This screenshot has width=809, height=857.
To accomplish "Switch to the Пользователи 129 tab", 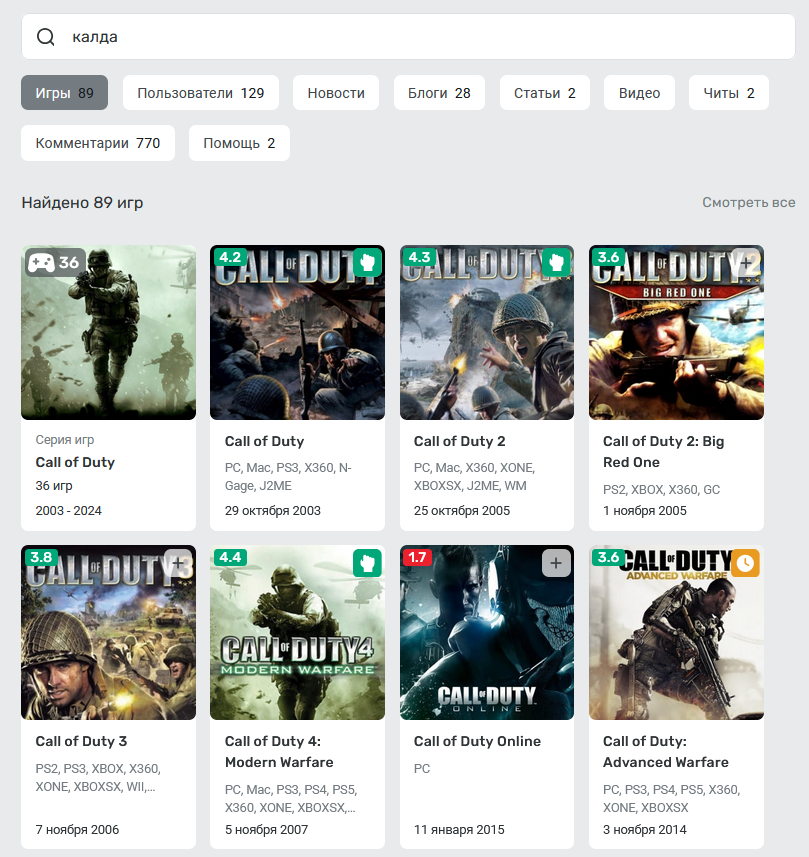I will [201, 93].
